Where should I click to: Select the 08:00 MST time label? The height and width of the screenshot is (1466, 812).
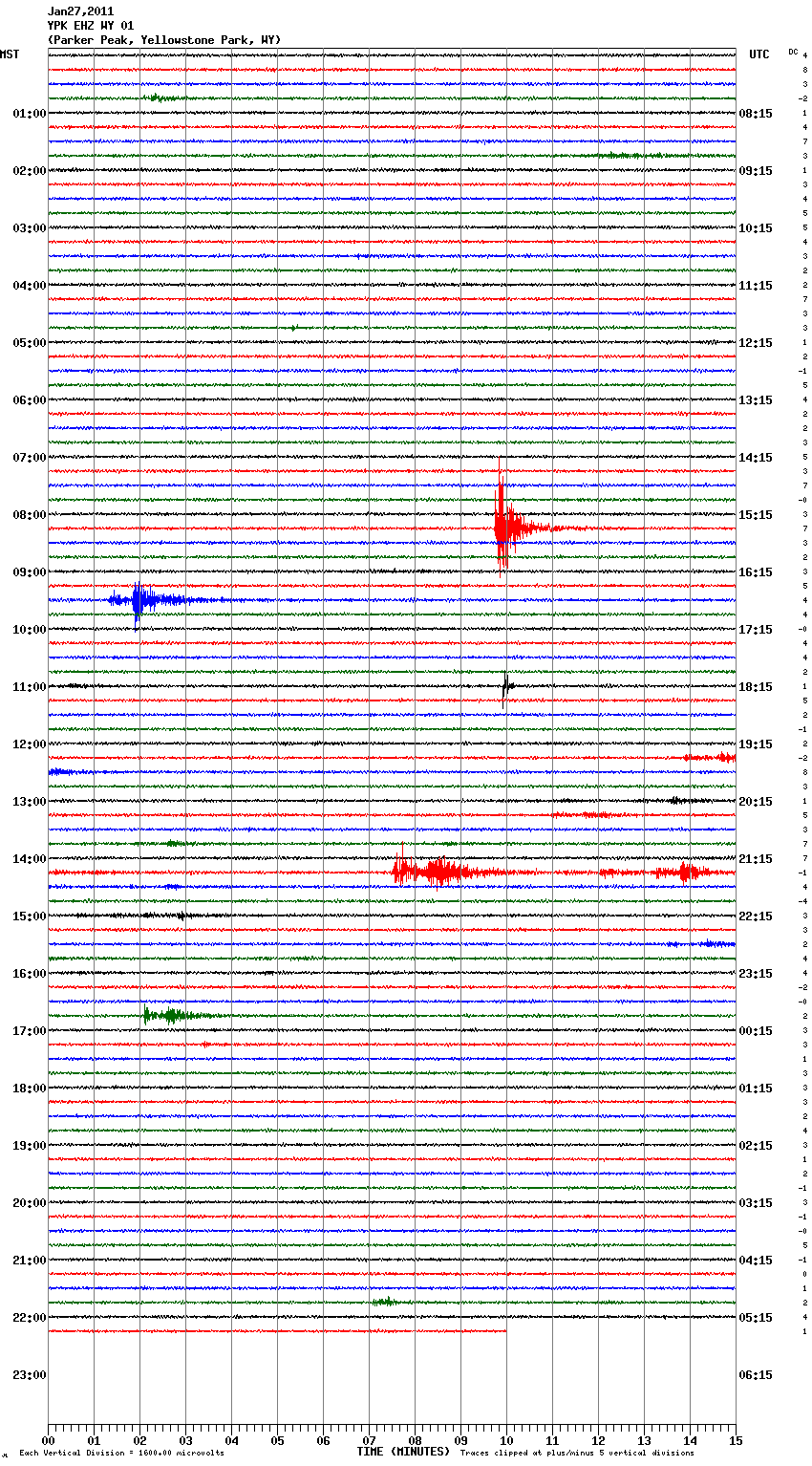click(30, 515)
